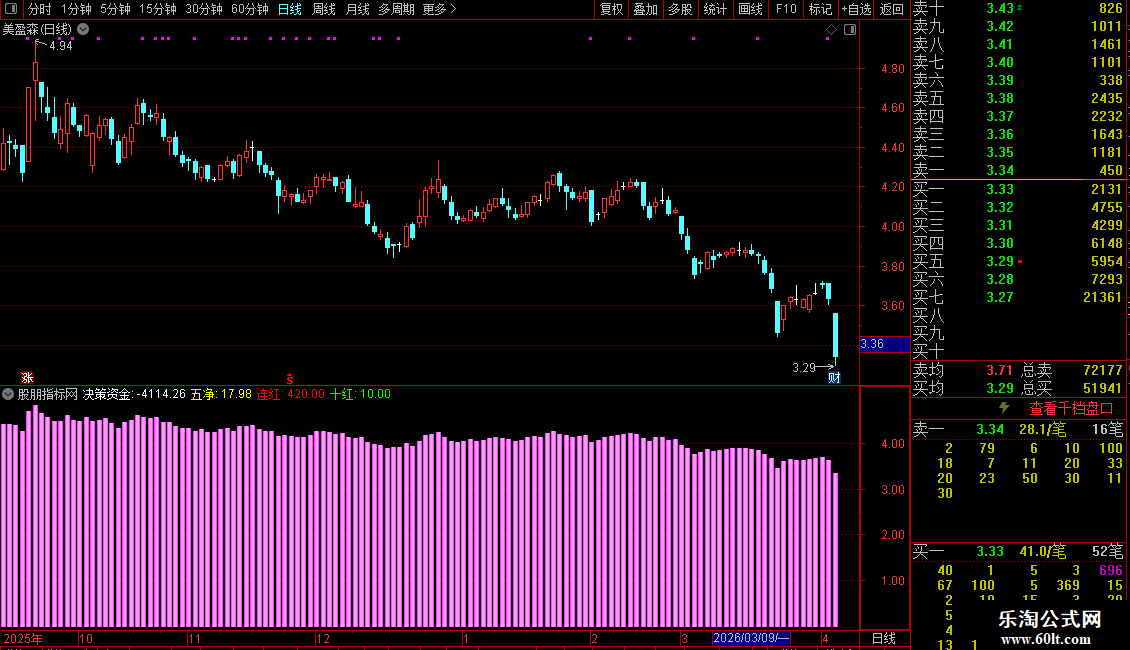The width and height of the screenshot is (1130, 650).
Task: Click the 买五 volume 5954
Action: tap(1106, 261)
